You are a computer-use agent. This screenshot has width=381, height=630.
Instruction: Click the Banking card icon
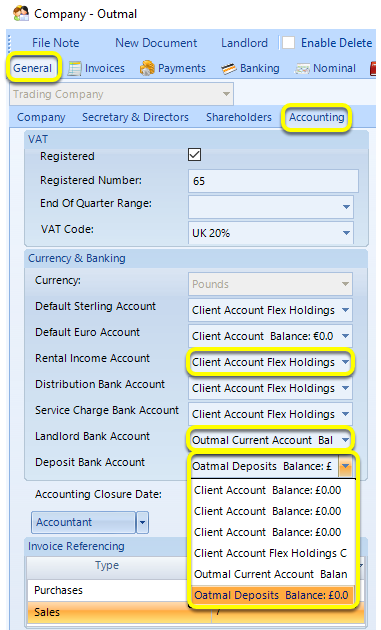pyautogui.click(x=229, y=69)
